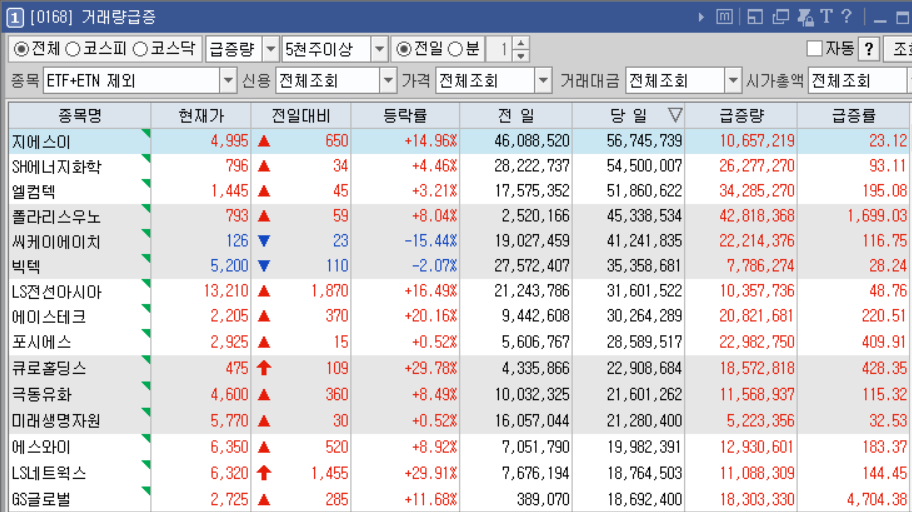
Task: Enable the 자동 checkbox
Action: pyautogui.click(x=814, y=48)
